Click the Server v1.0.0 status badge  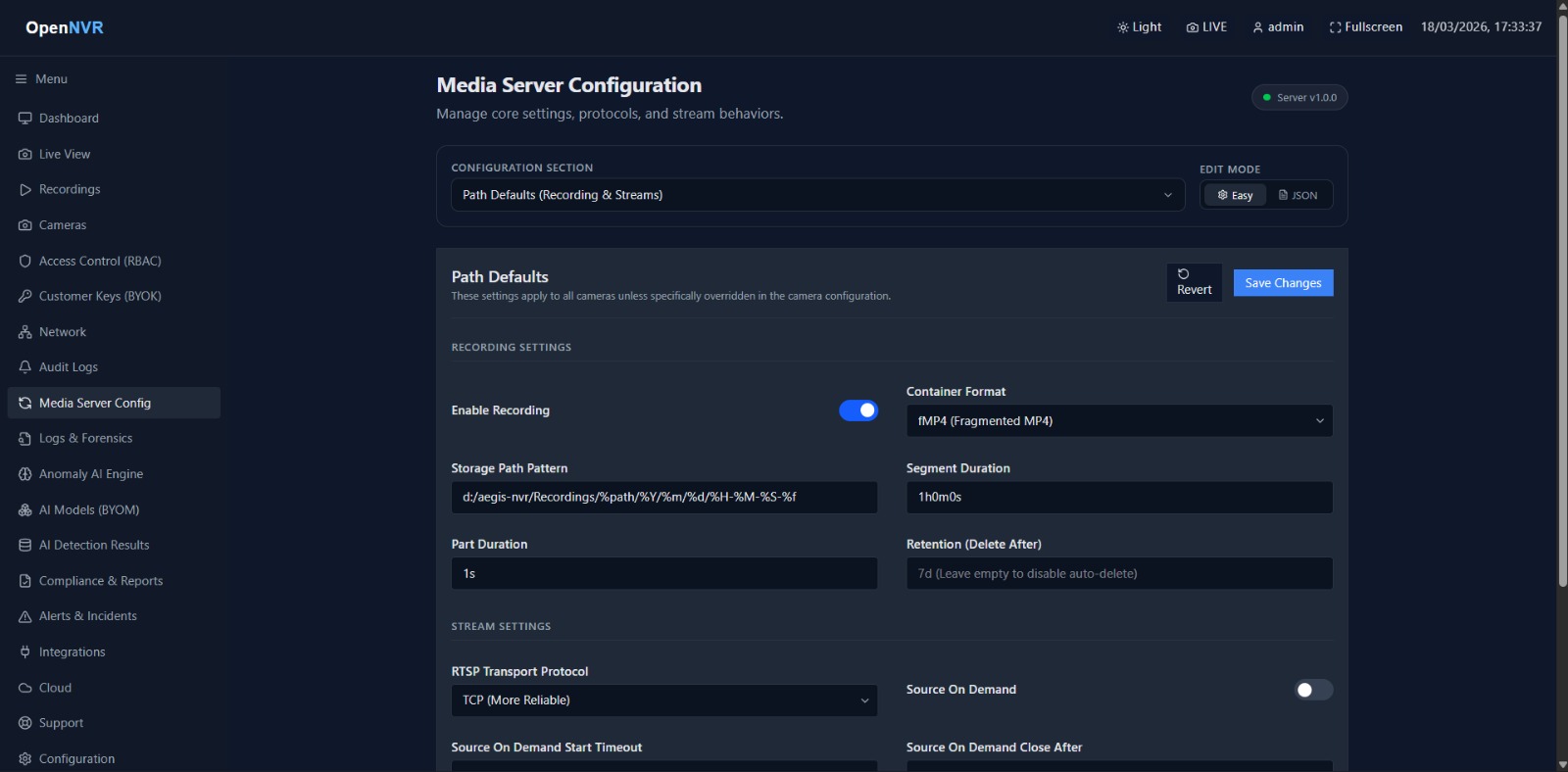coord(1299,98)
